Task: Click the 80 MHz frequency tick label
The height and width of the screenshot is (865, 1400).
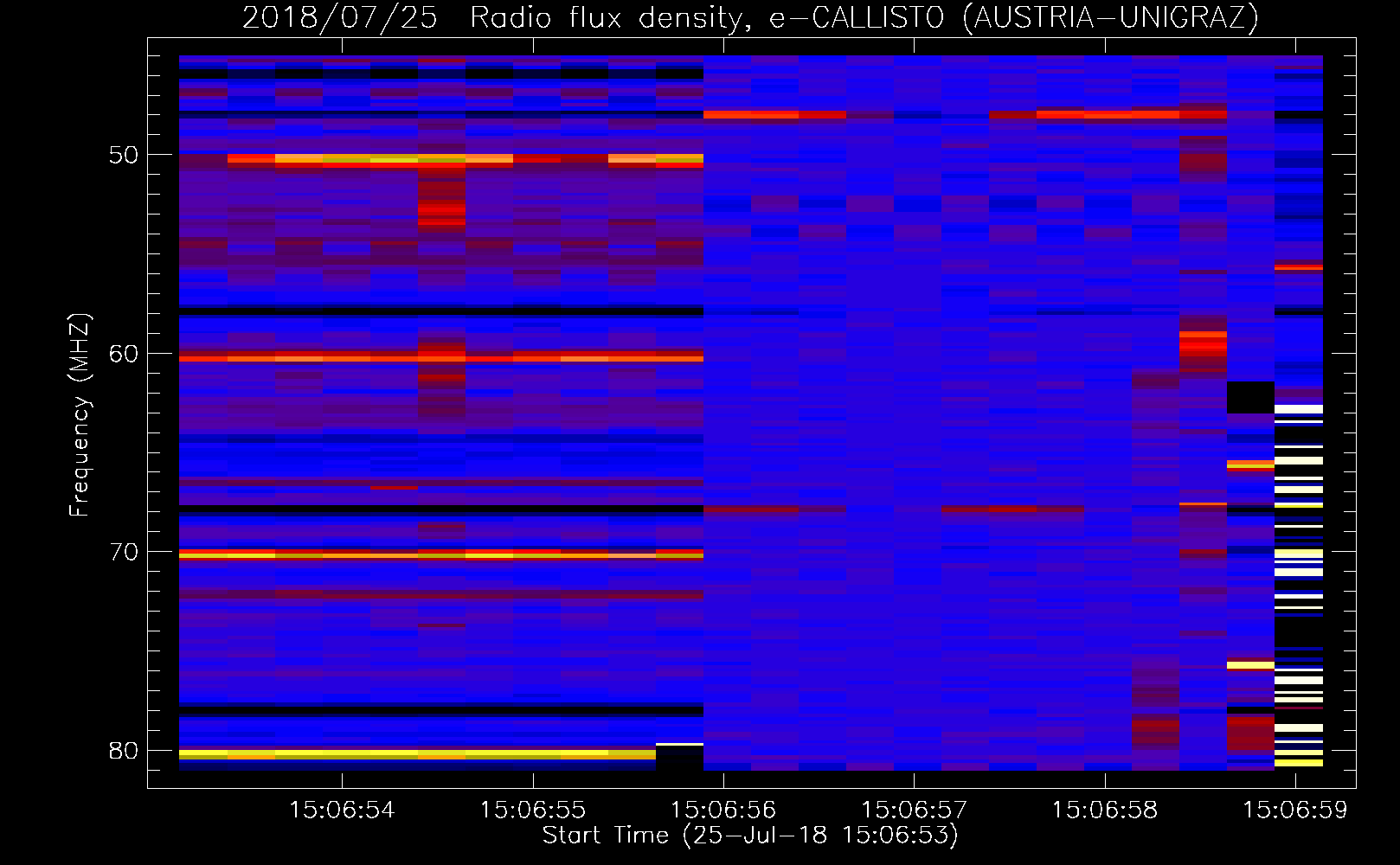Action: [124, 750]
